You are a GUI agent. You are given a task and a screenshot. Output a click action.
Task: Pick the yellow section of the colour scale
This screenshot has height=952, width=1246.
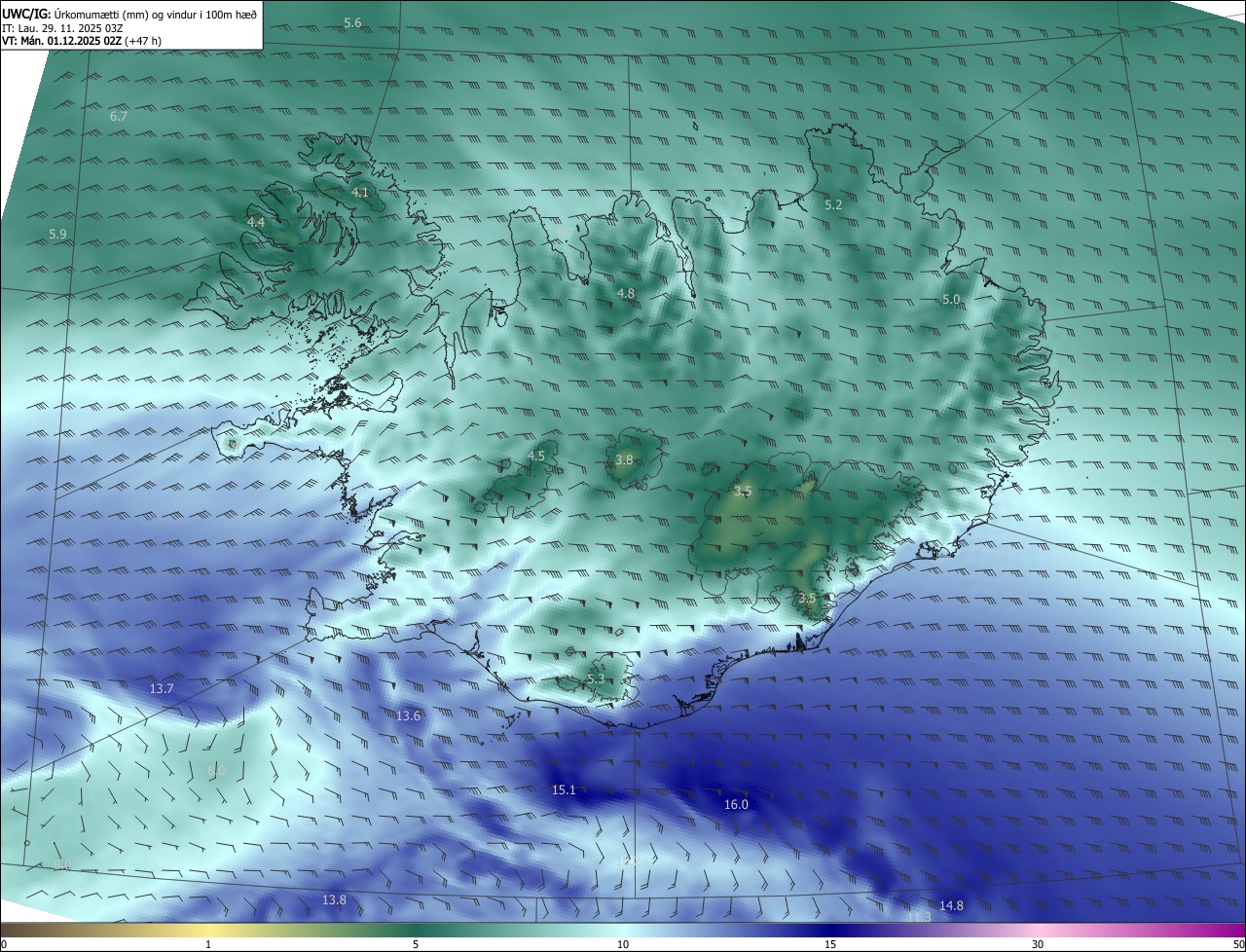click(209, 931)
